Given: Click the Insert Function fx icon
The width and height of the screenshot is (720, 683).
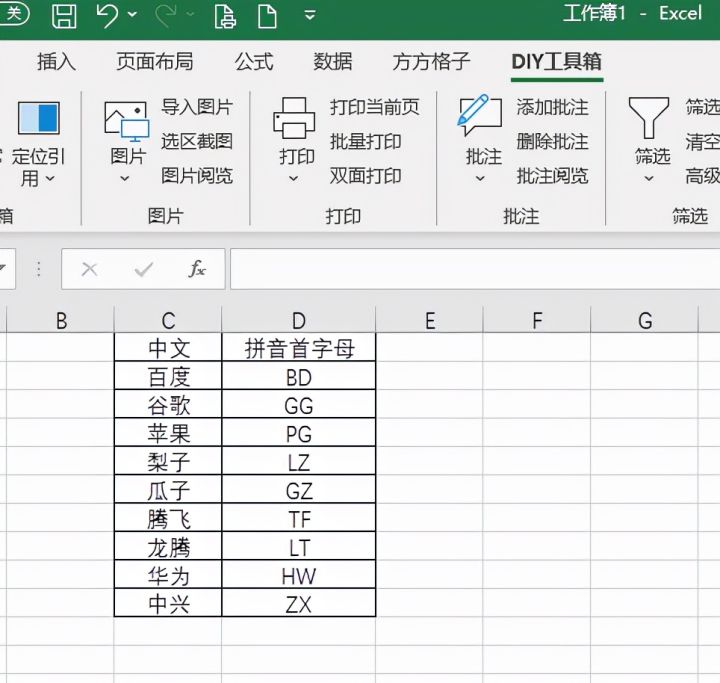Looking at the screenshot, I should tap(197, 269).
